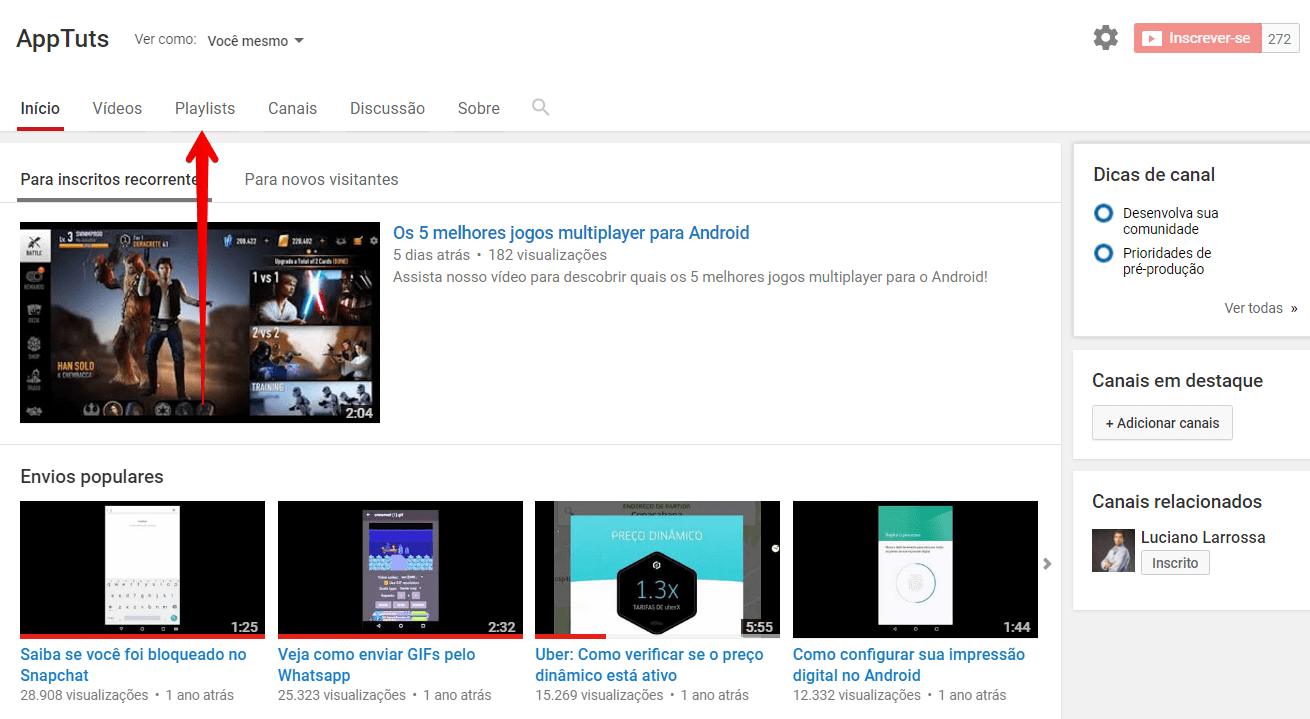Open Como configurar sua impressão digital link
The image size is (1310, 719).
click(909, 665)
